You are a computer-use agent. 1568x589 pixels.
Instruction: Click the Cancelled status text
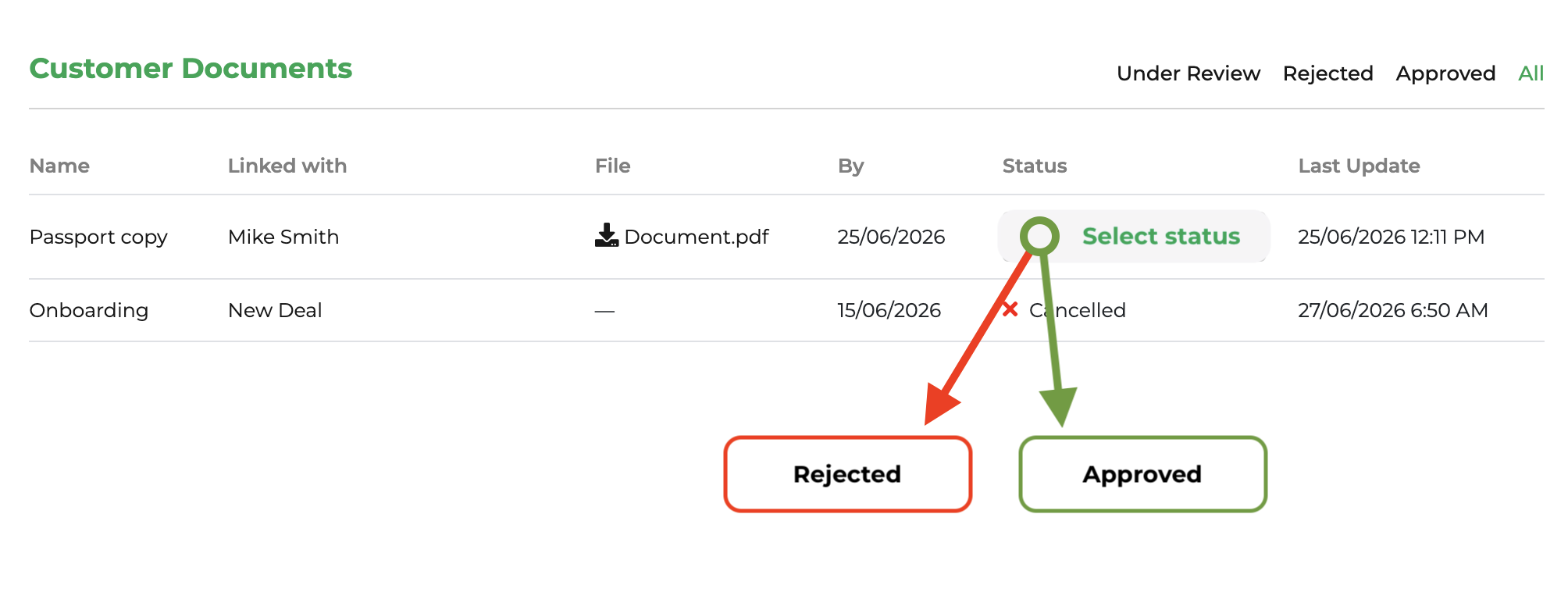pos(1078,310)
